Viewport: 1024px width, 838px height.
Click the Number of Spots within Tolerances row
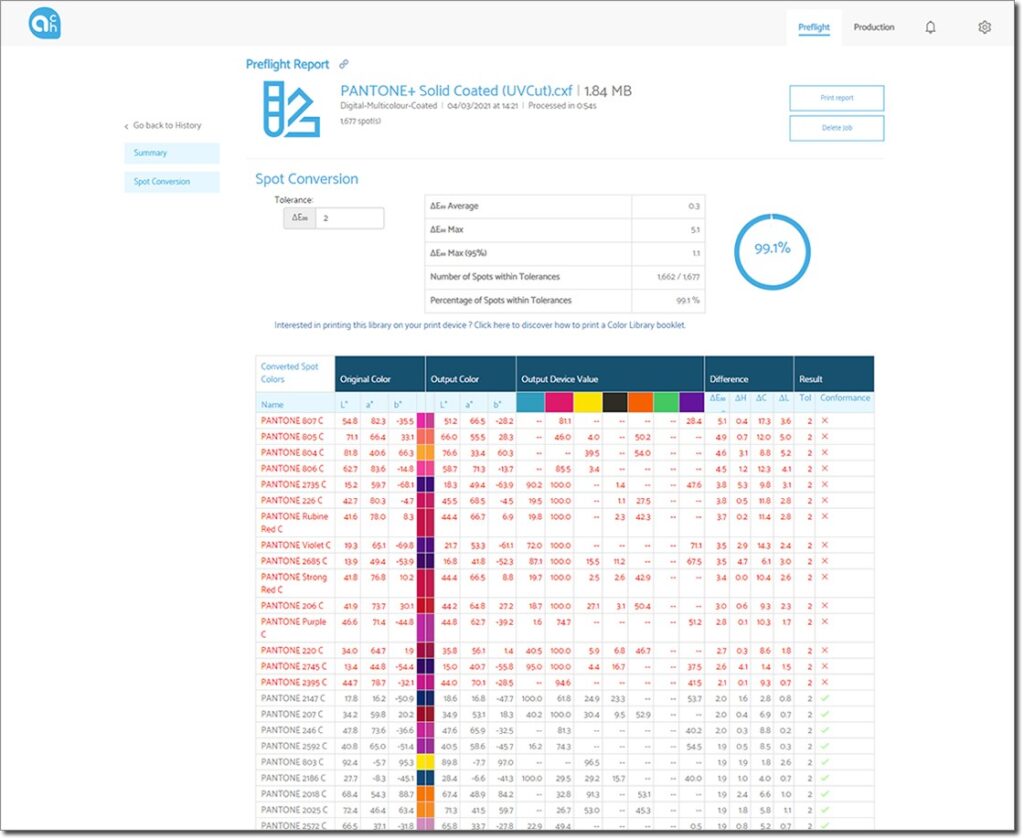pos(565,277)
